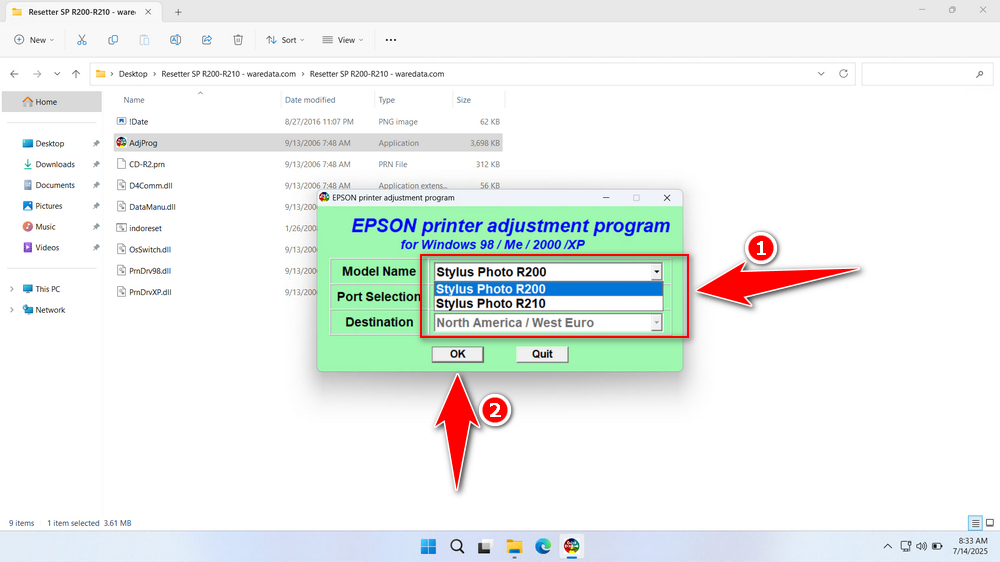The height and width of the screenshot is (562, 1000).
Task: Open Microsoft Edge from taskbar
Action: point(543,547)
